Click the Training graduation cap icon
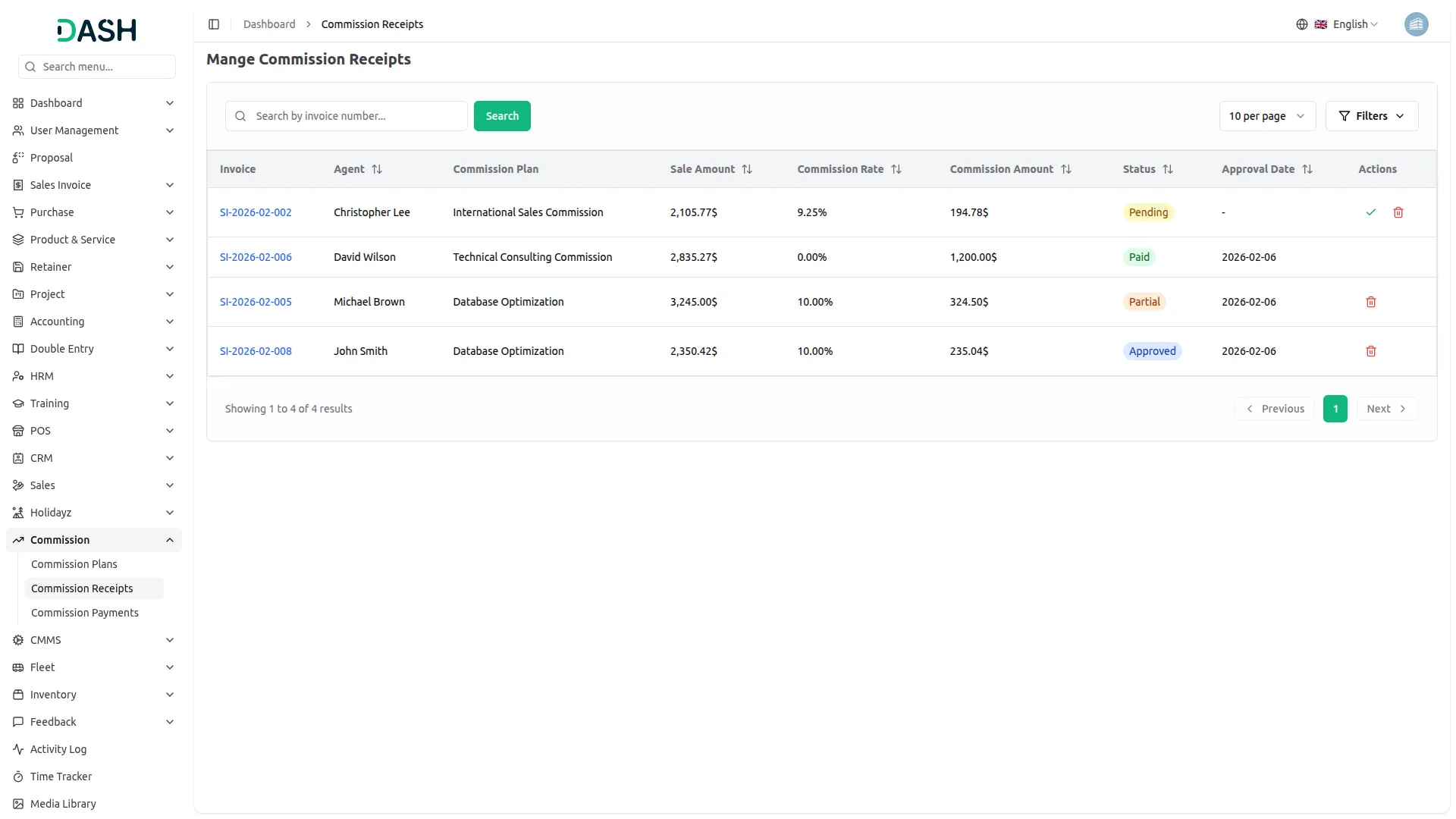This screenshot has height=819, width=1456. tap(18, 403)
